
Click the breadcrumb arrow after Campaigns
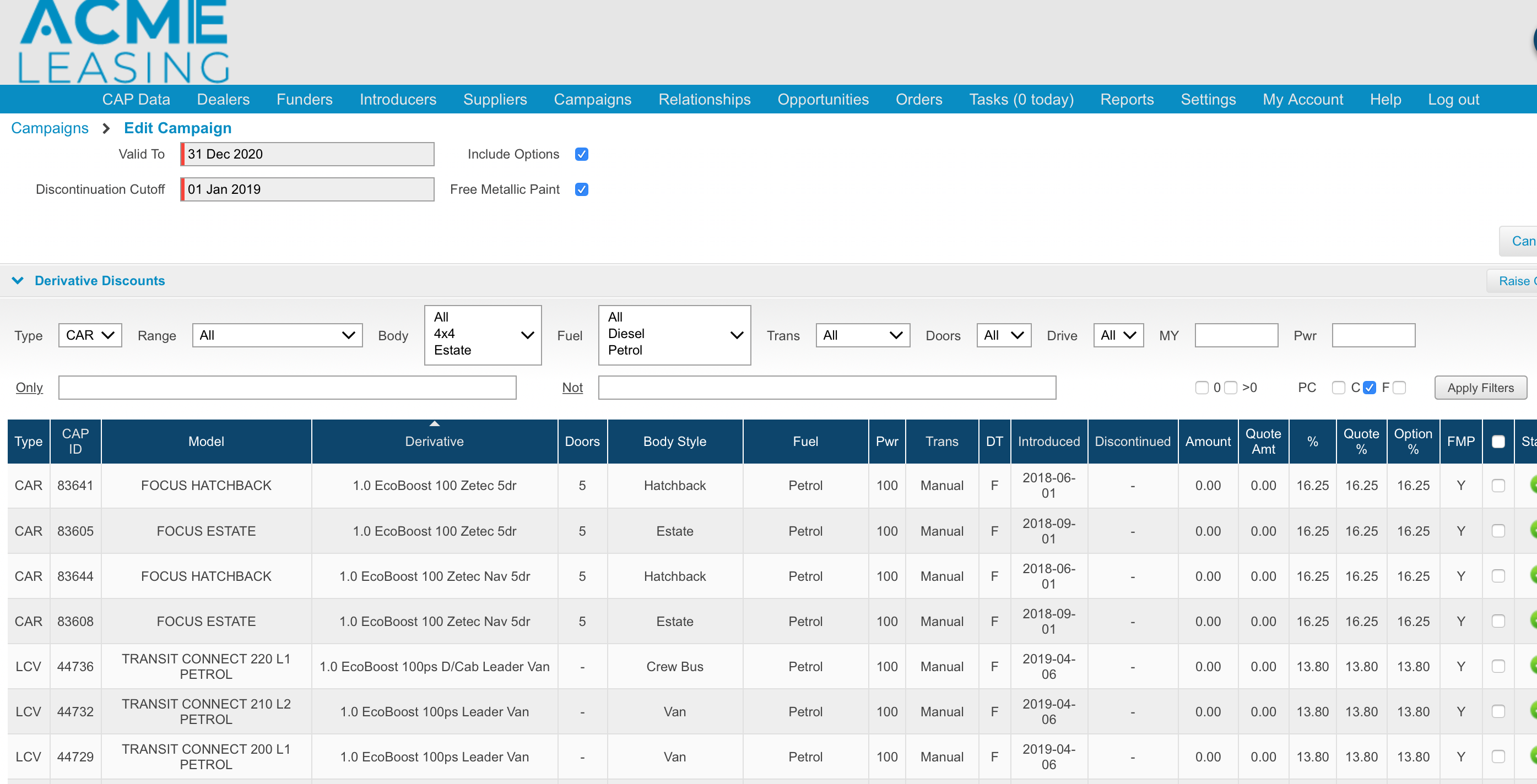click(106, 128)
